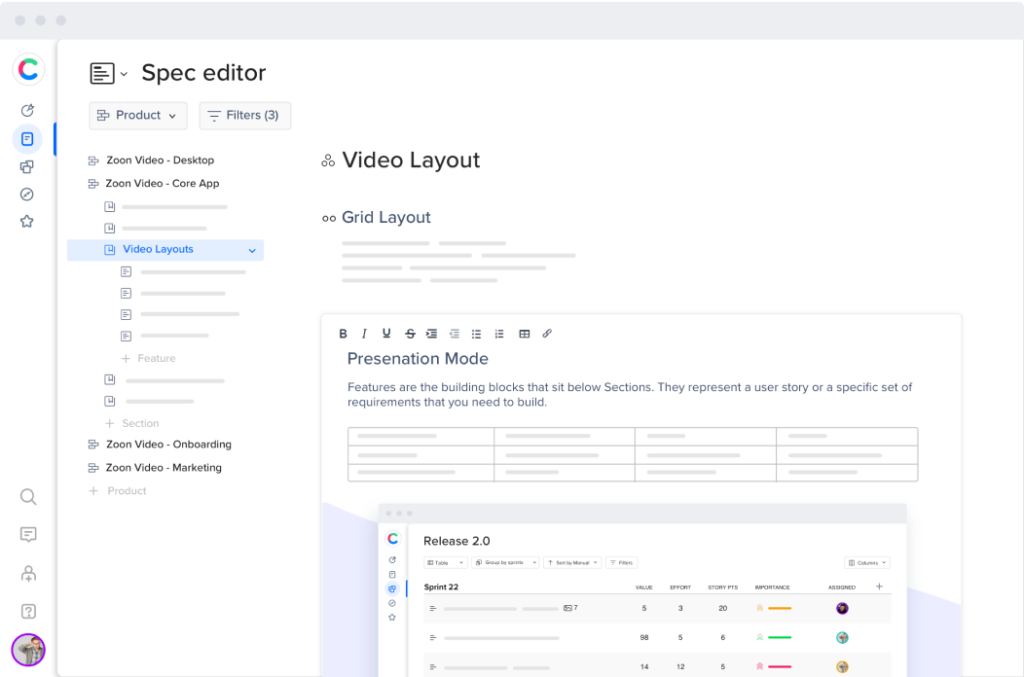Open the chat messages icon in sidebar
The height and width of the screenshot is (677, 1024).
pyautogui.click(x=28, y=535)
